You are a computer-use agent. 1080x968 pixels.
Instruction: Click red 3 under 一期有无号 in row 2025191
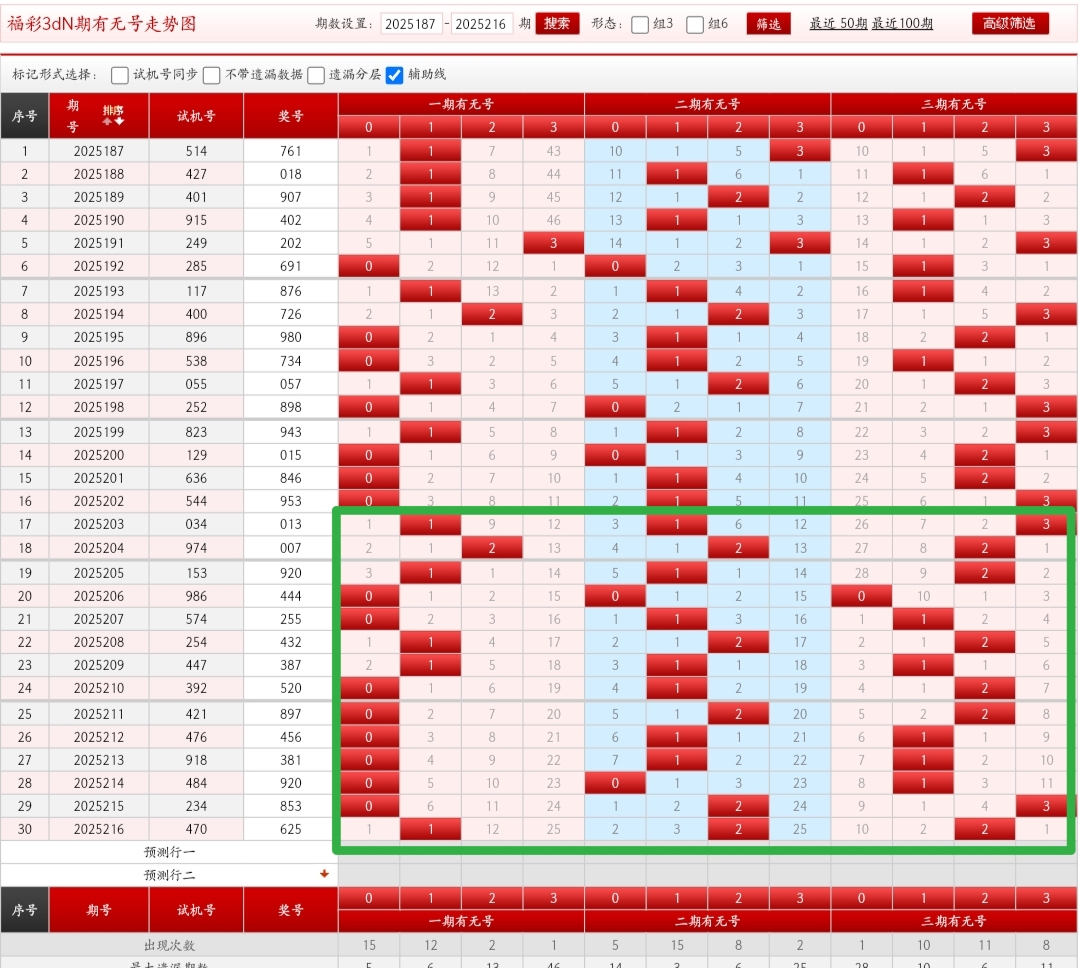[x=554, y=243]
